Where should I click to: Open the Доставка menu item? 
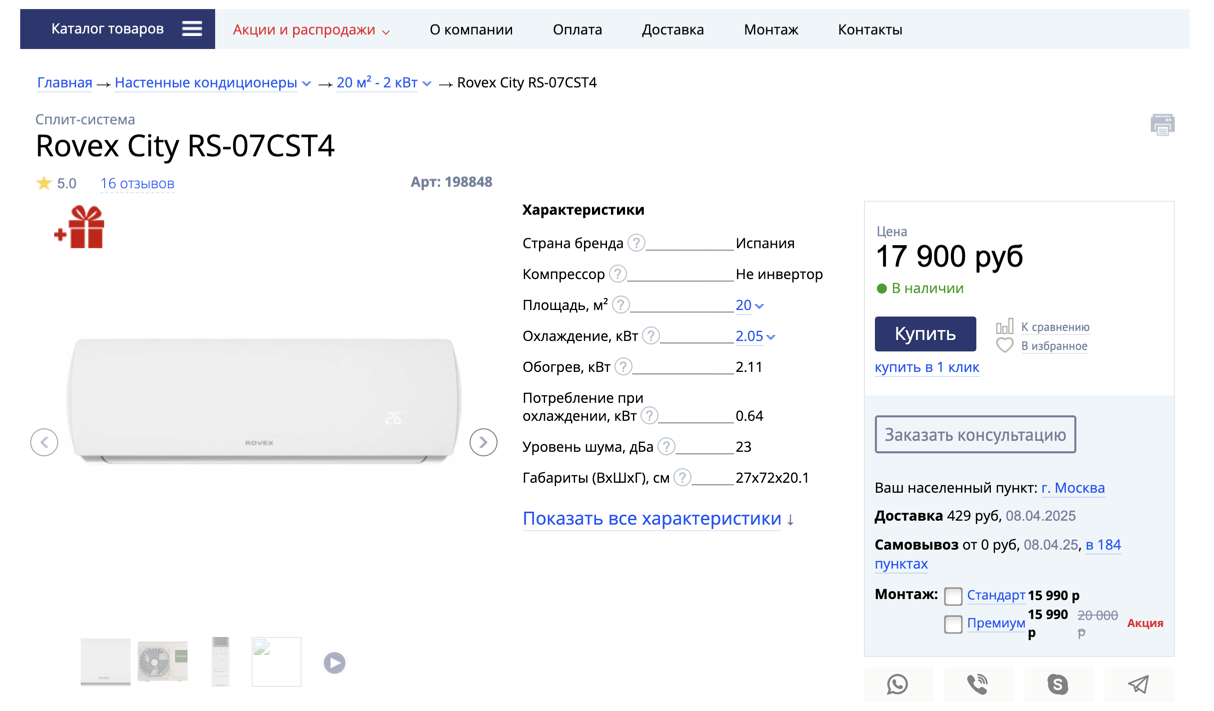(x=673, y=30)
